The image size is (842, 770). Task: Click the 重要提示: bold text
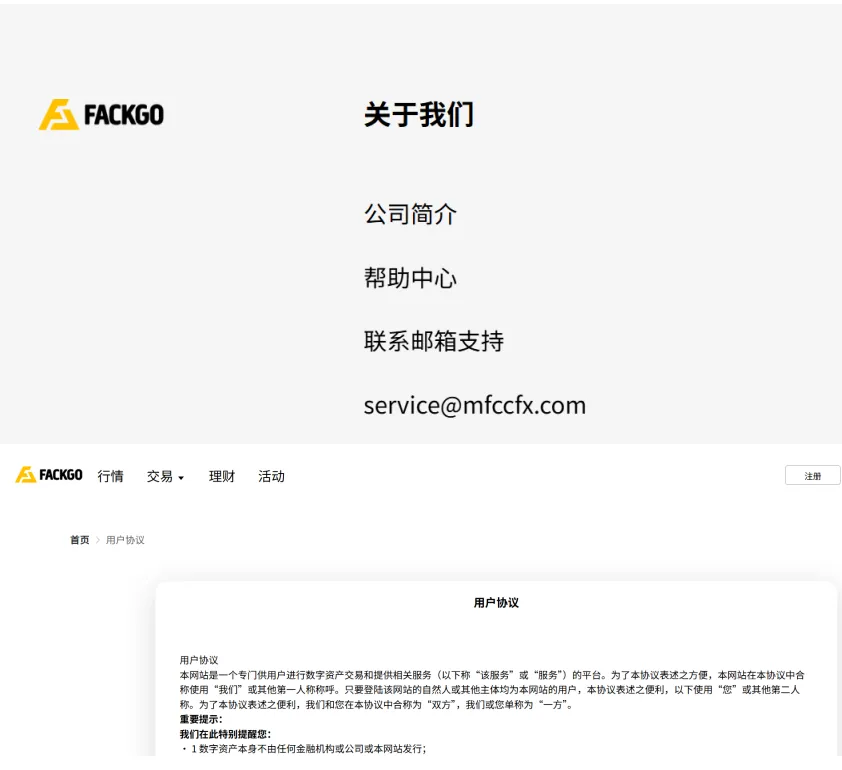pyautogui.click(x=201, y=719)
